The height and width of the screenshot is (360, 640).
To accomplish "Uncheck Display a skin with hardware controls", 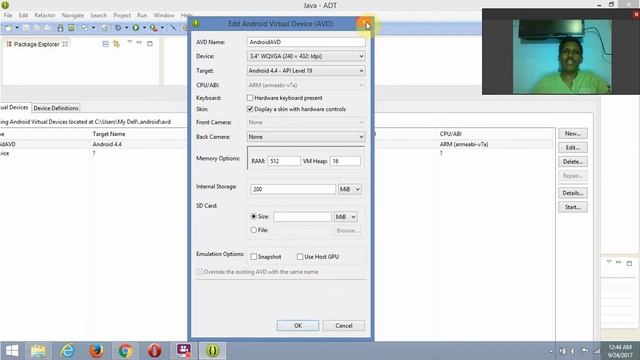I will coord(250,109).
